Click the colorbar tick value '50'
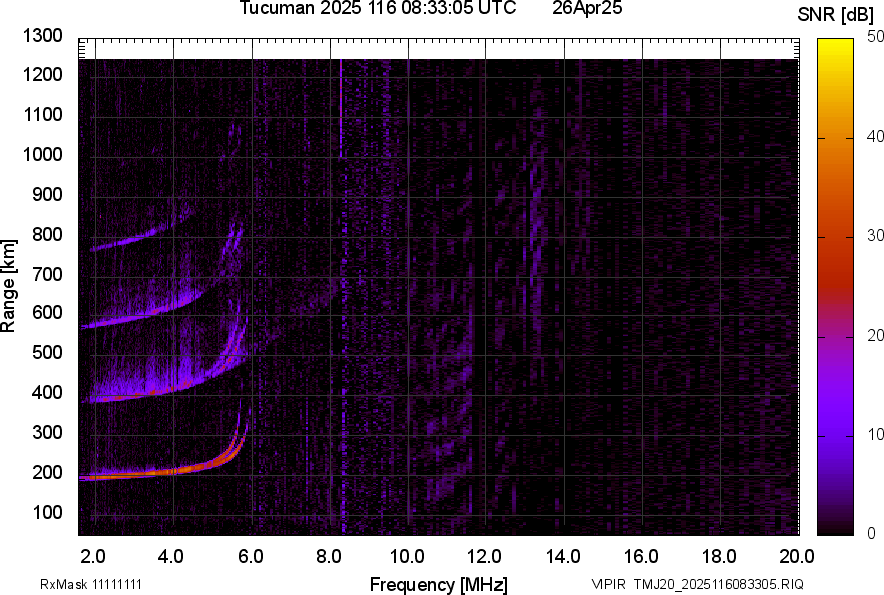This screenshot has height=595, width=884. coord(875,37)
